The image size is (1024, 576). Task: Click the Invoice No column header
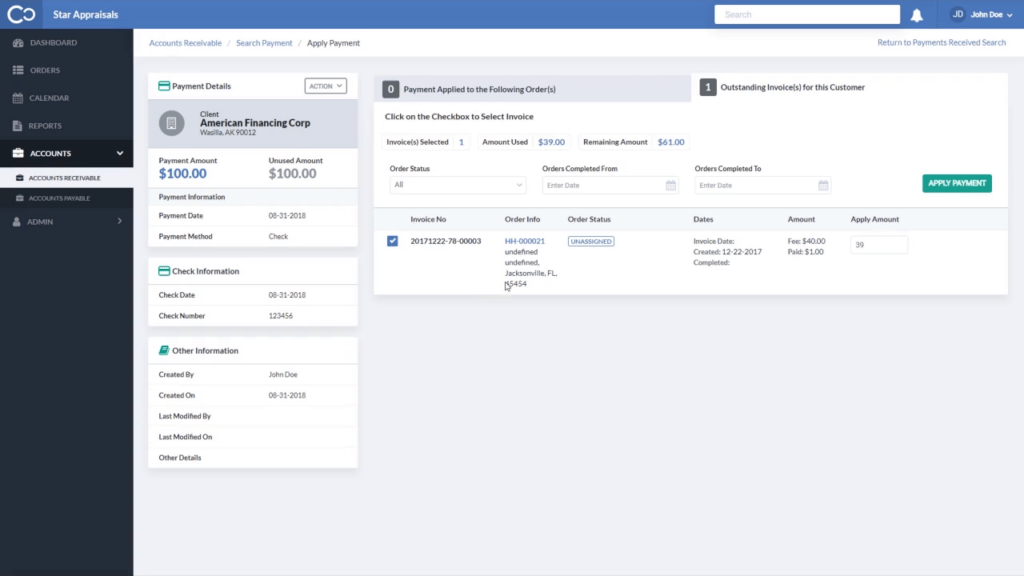coord(428,219)
